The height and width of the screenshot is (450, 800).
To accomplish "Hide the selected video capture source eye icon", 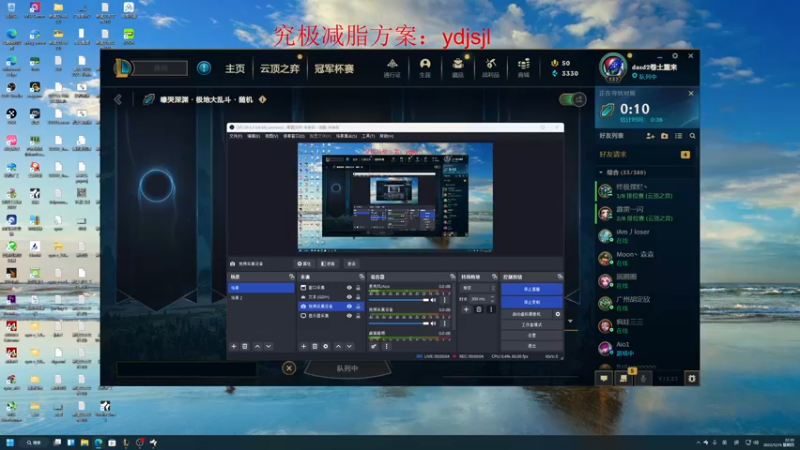I will [349, 306].
